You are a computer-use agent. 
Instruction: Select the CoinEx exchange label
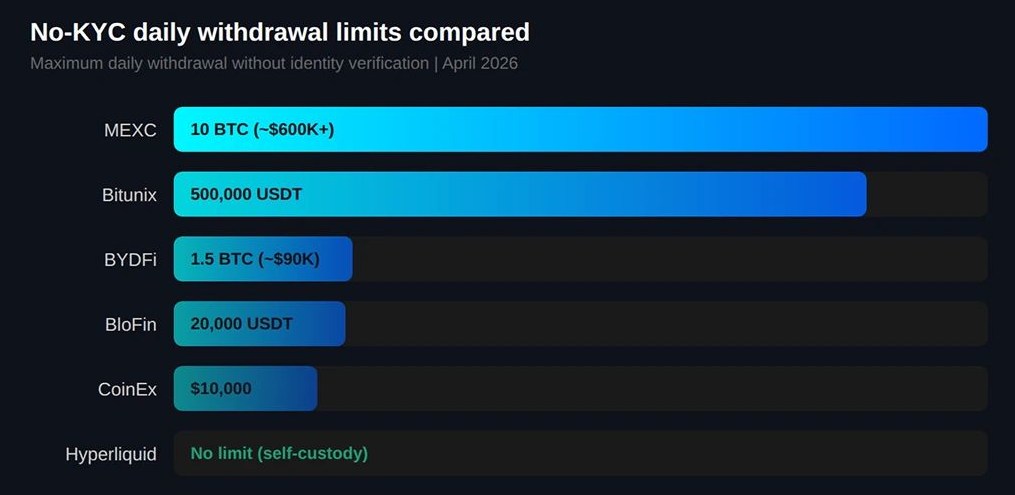(x=127, y=389)
